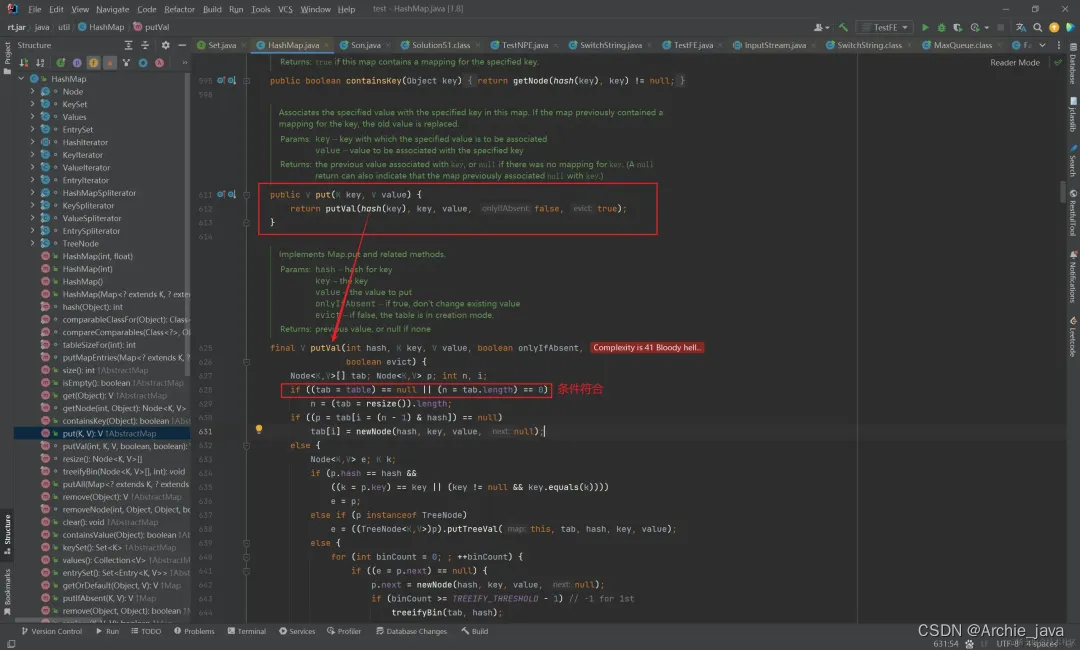Viewport: 1080px width, 650px height.
Task: Click the orange updates icon
Action: (x=1054, y=28)
